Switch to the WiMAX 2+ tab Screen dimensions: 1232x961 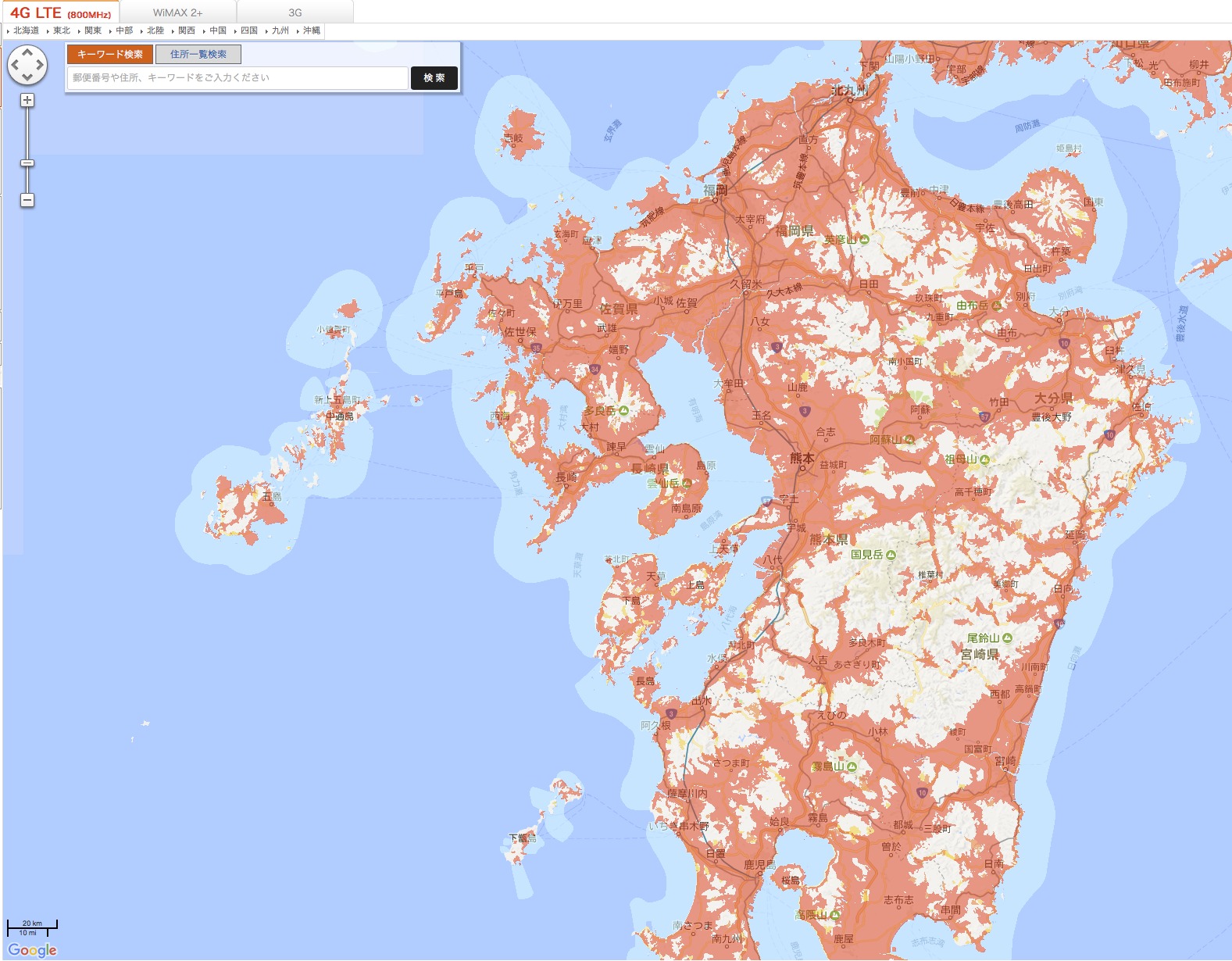(177, 13)
